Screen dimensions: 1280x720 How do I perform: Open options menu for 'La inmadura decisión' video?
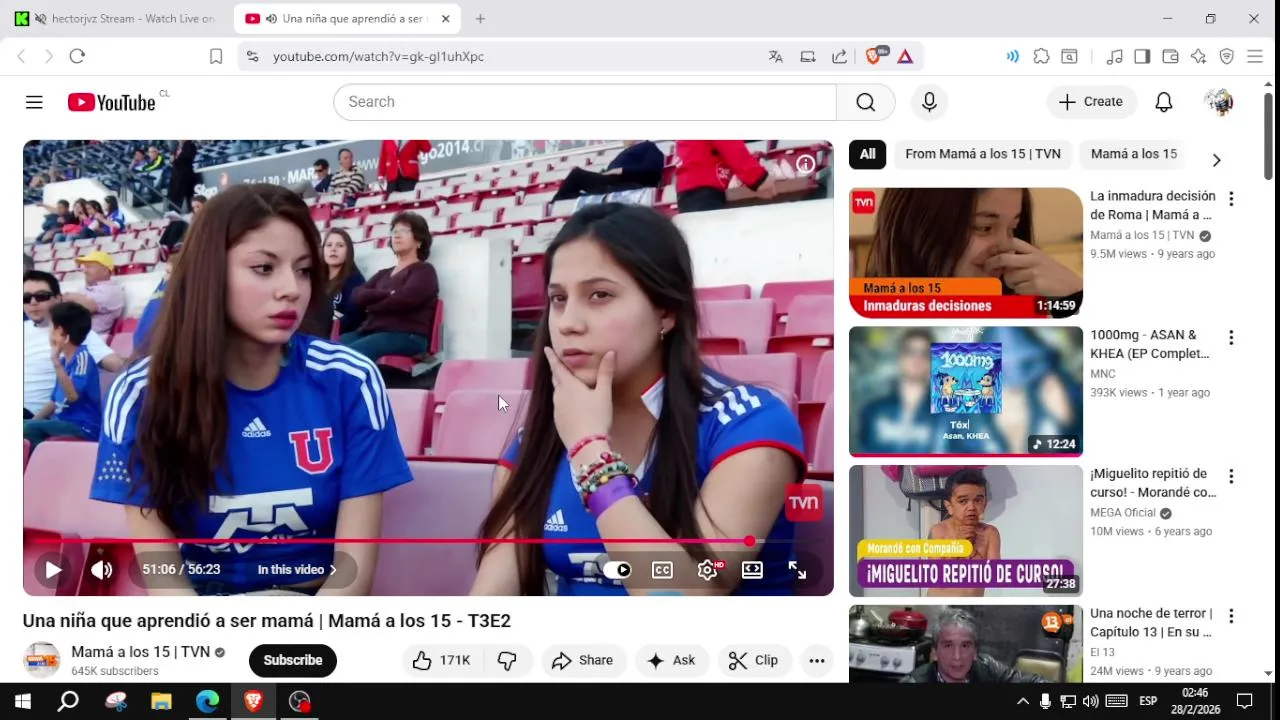pyautogui.click(x=1231, y=199)
